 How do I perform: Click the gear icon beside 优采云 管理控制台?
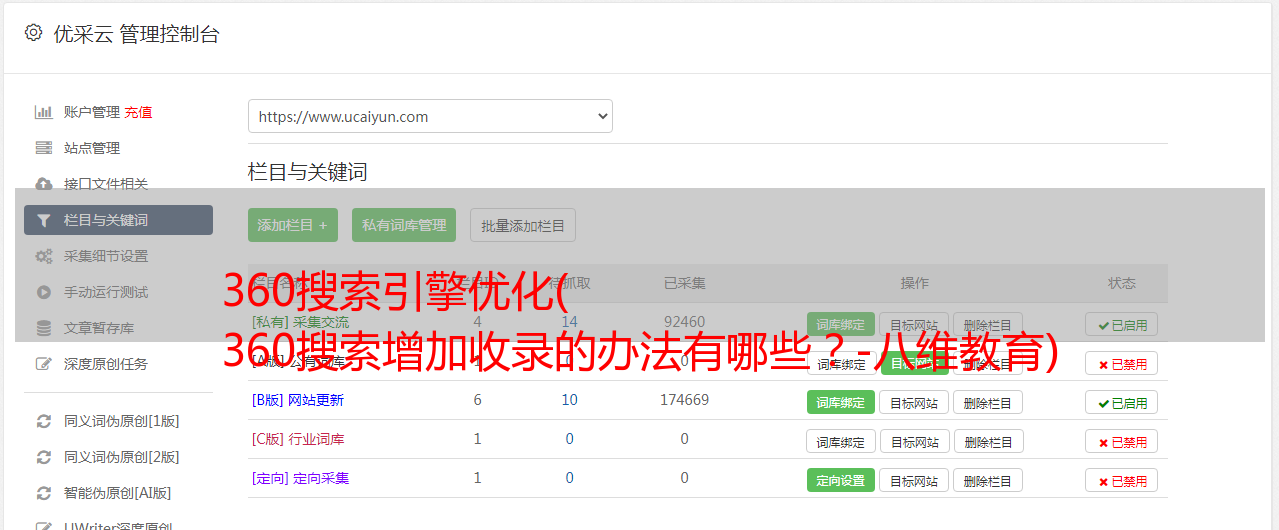[x=33, y=33]
